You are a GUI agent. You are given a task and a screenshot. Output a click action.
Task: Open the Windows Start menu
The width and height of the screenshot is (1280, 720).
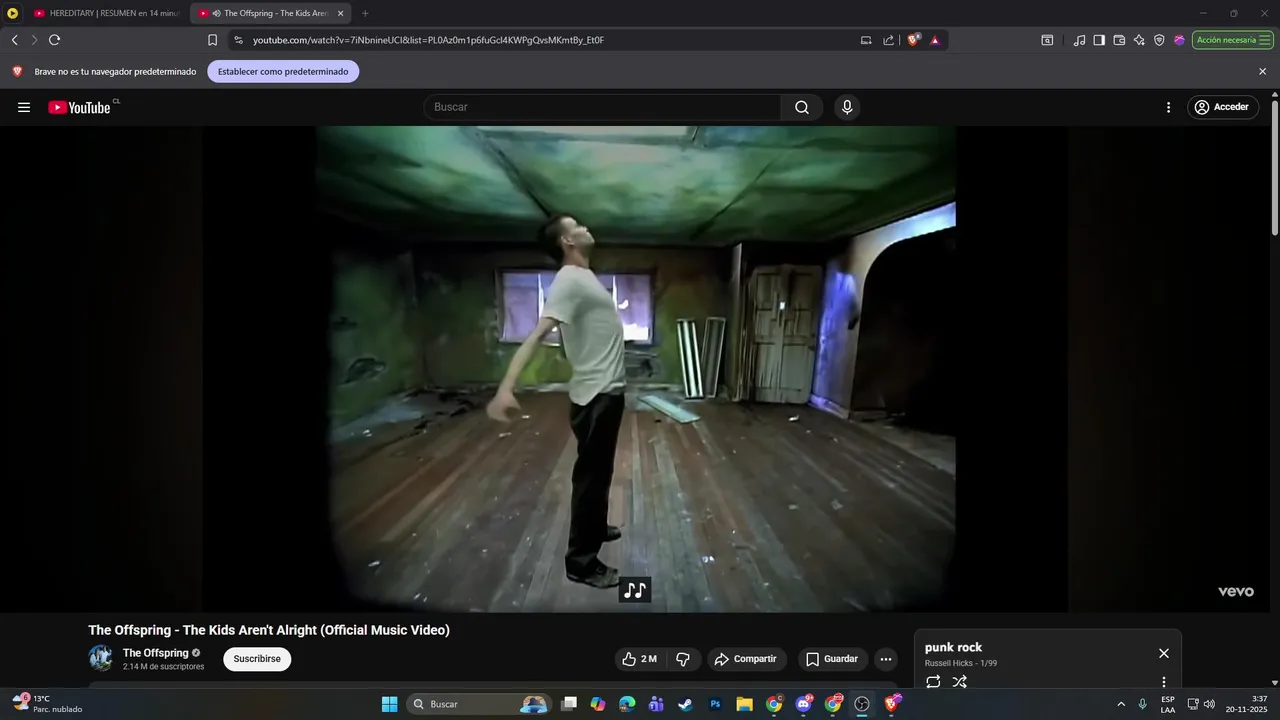coord(389,704)
